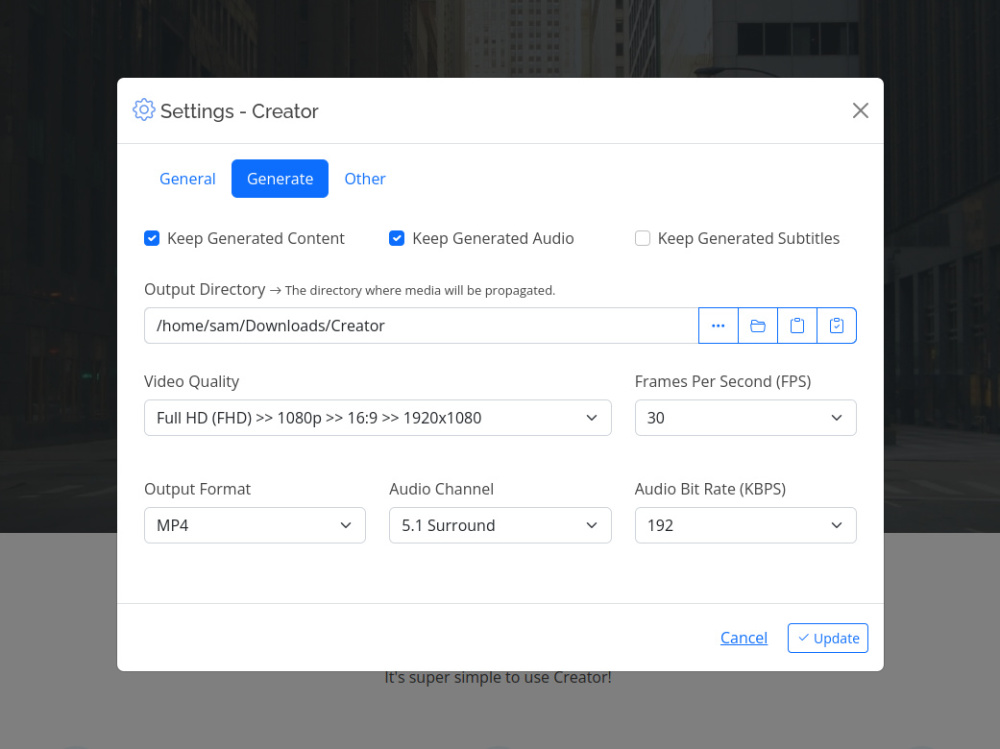Image resolution: width=1000 pixels, height=749 pixels.
Task: Click the clipboard-with-checkmark icon button
Action: [837, 325]
